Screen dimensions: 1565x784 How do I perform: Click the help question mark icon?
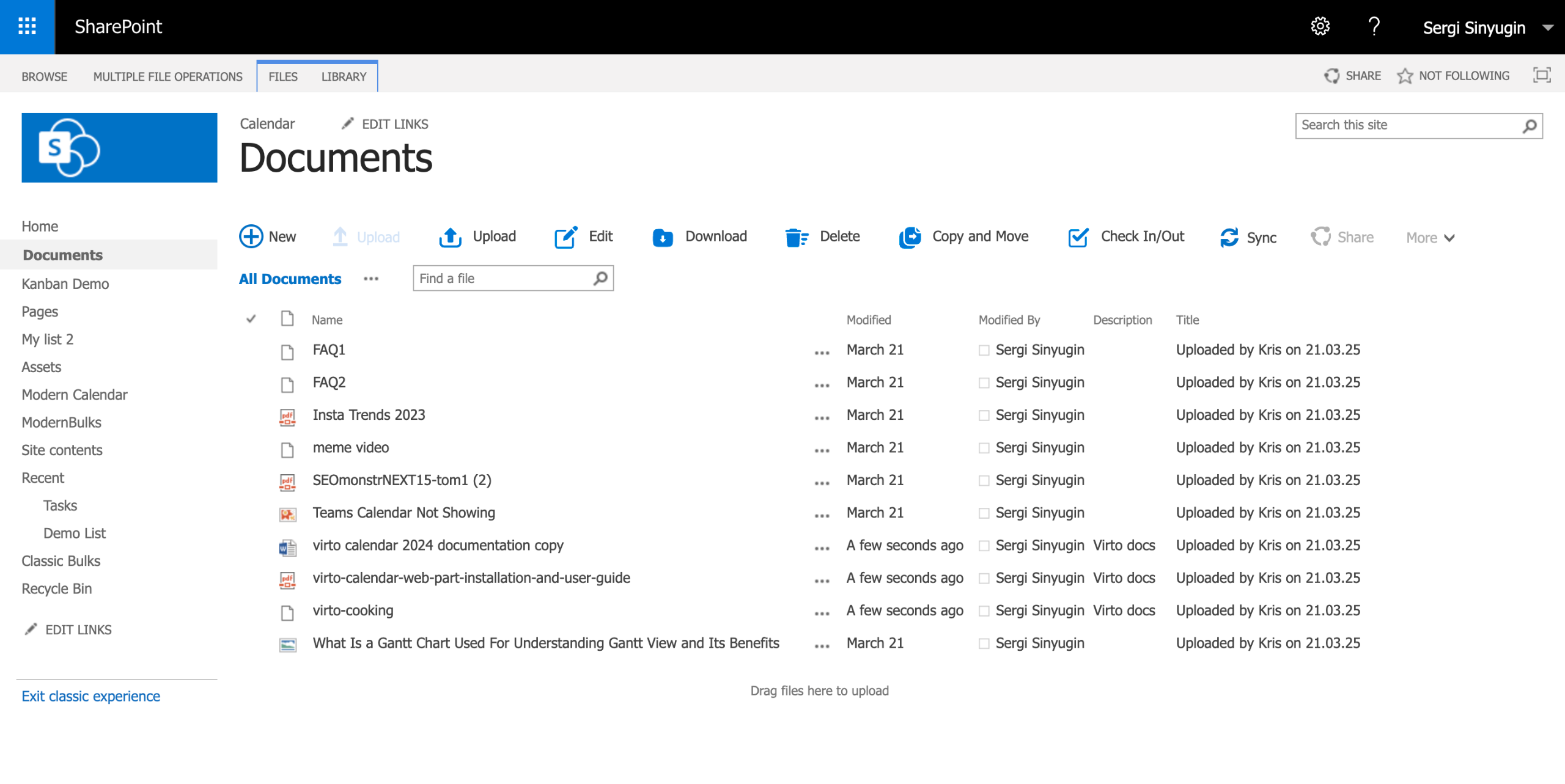point(1374,26)
